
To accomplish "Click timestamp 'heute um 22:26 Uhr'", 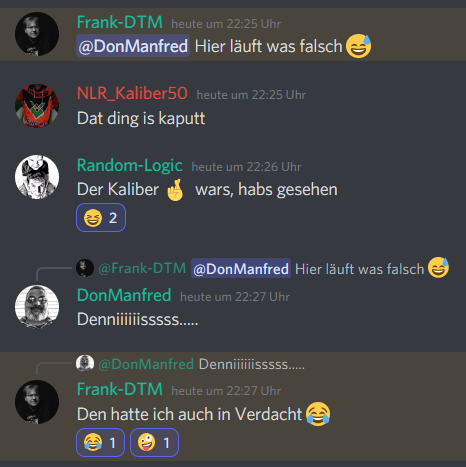I will click(x=246, y=167).
